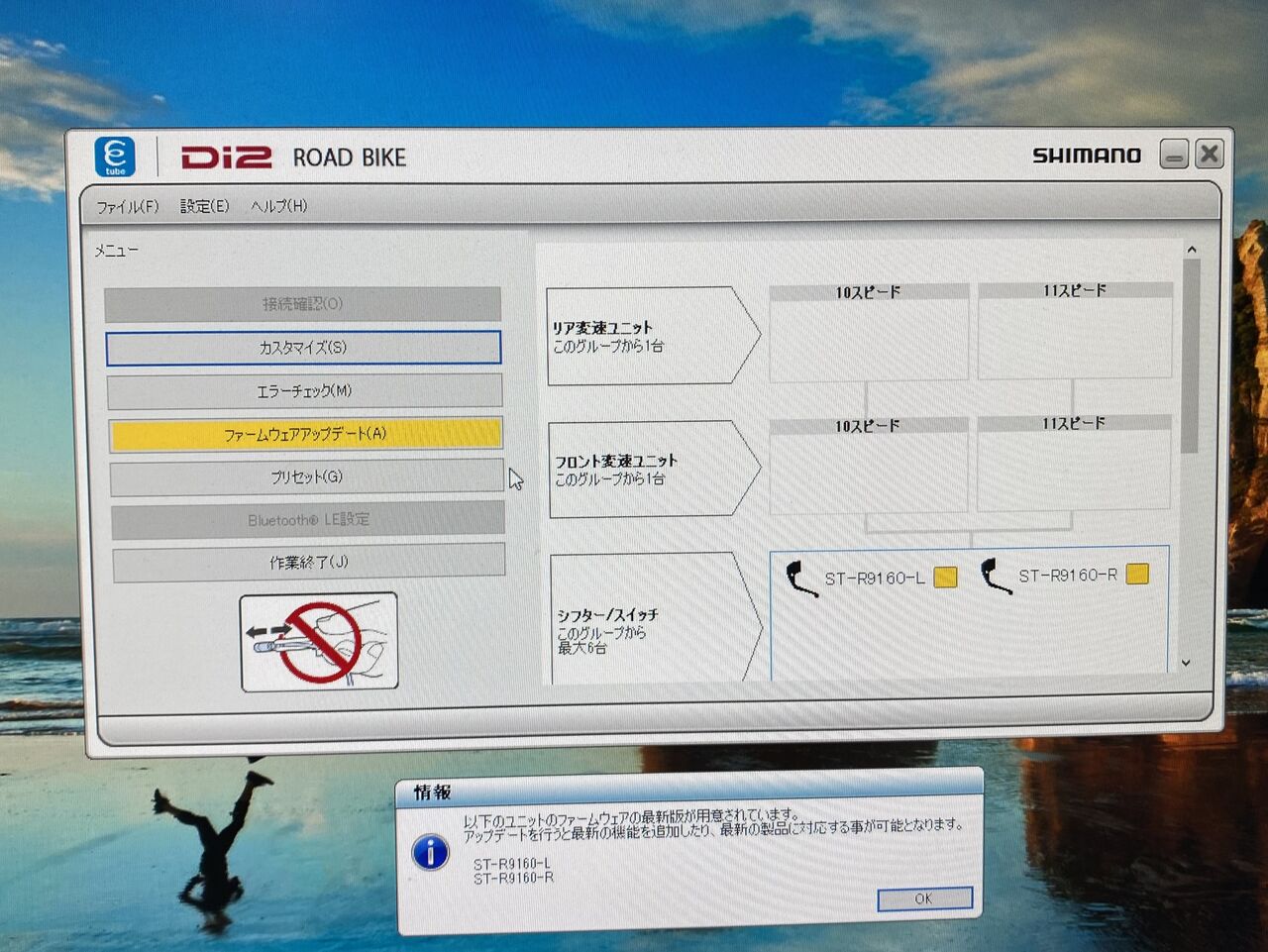Image resolution: width=1268 pixels, height=952 pixels.
Task: Click the ST-R9160-L shifter lever icon
Action: [800, 578]
